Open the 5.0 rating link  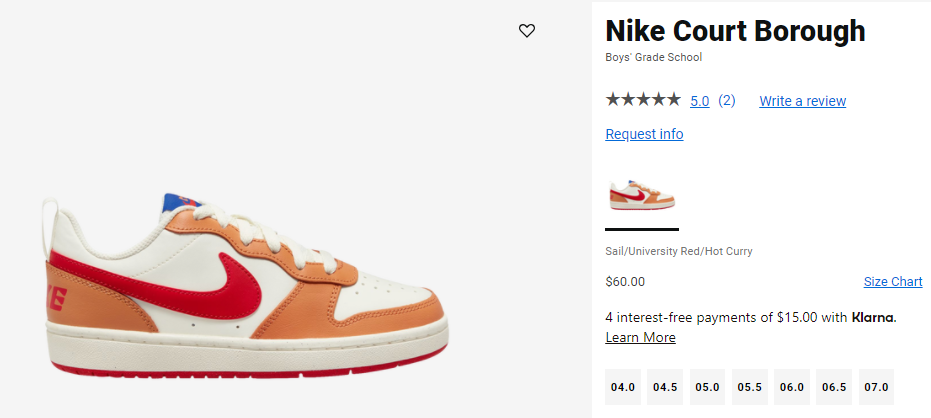699,101
